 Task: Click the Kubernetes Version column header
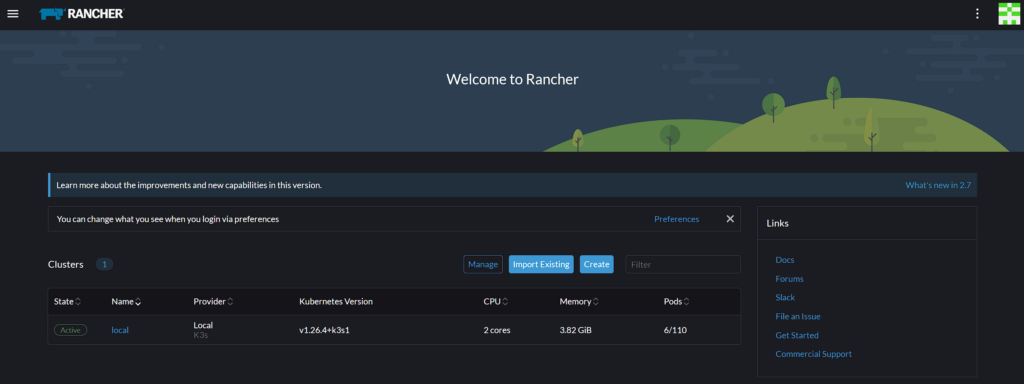coord(336,302)
